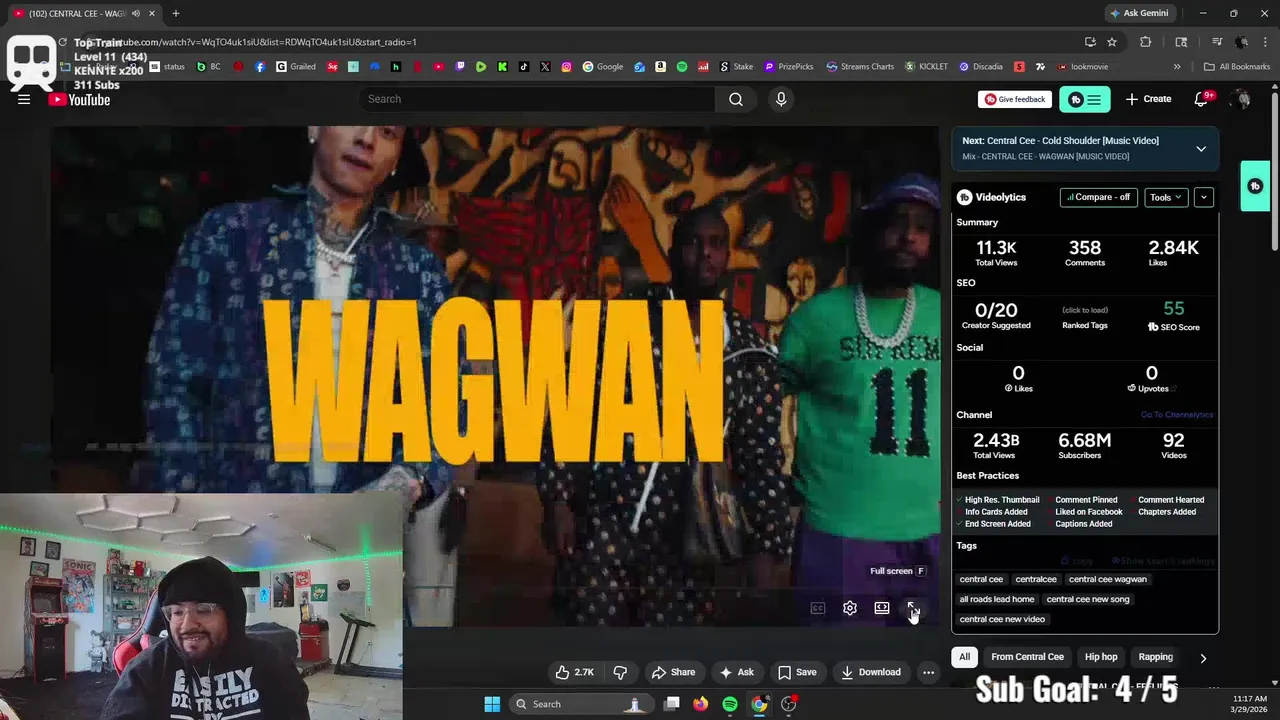Click the Download button
The height and width of the screenshot is (720, 1280).
pyautogui.click(x=871, y=672)
